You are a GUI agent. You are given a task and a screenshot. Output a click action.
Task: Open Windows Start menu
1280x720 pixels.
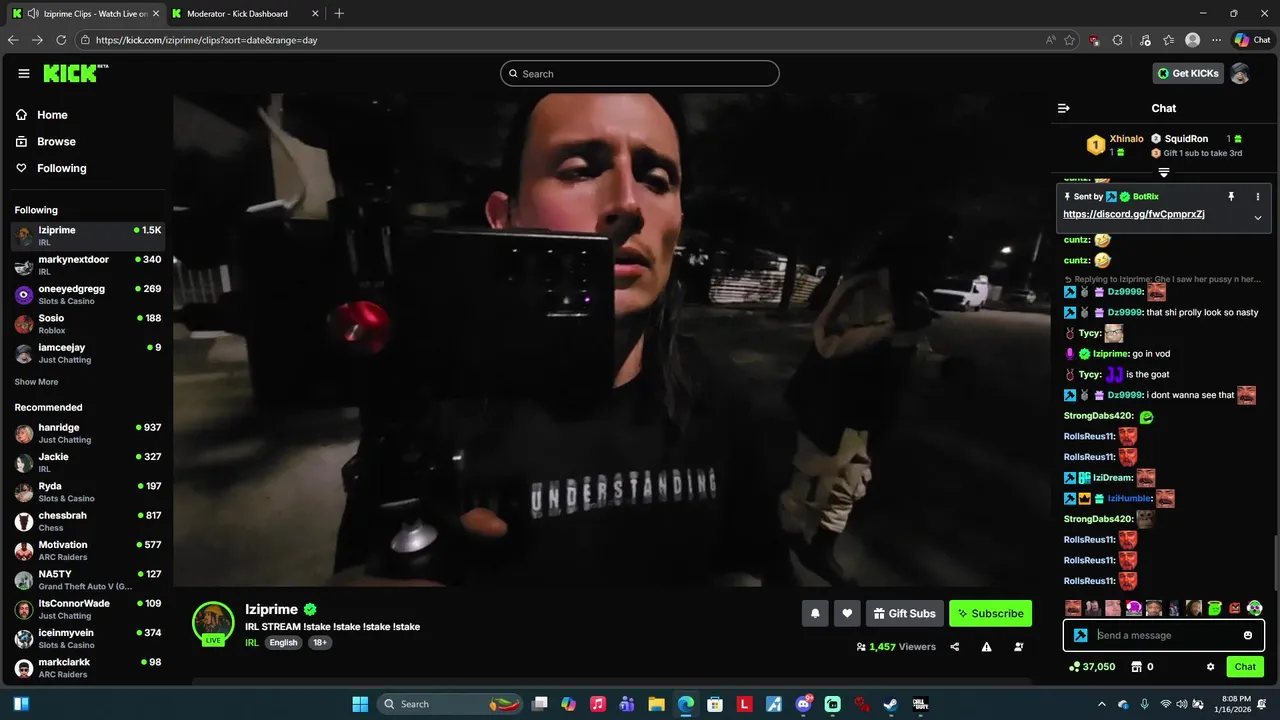pos(360,704)
